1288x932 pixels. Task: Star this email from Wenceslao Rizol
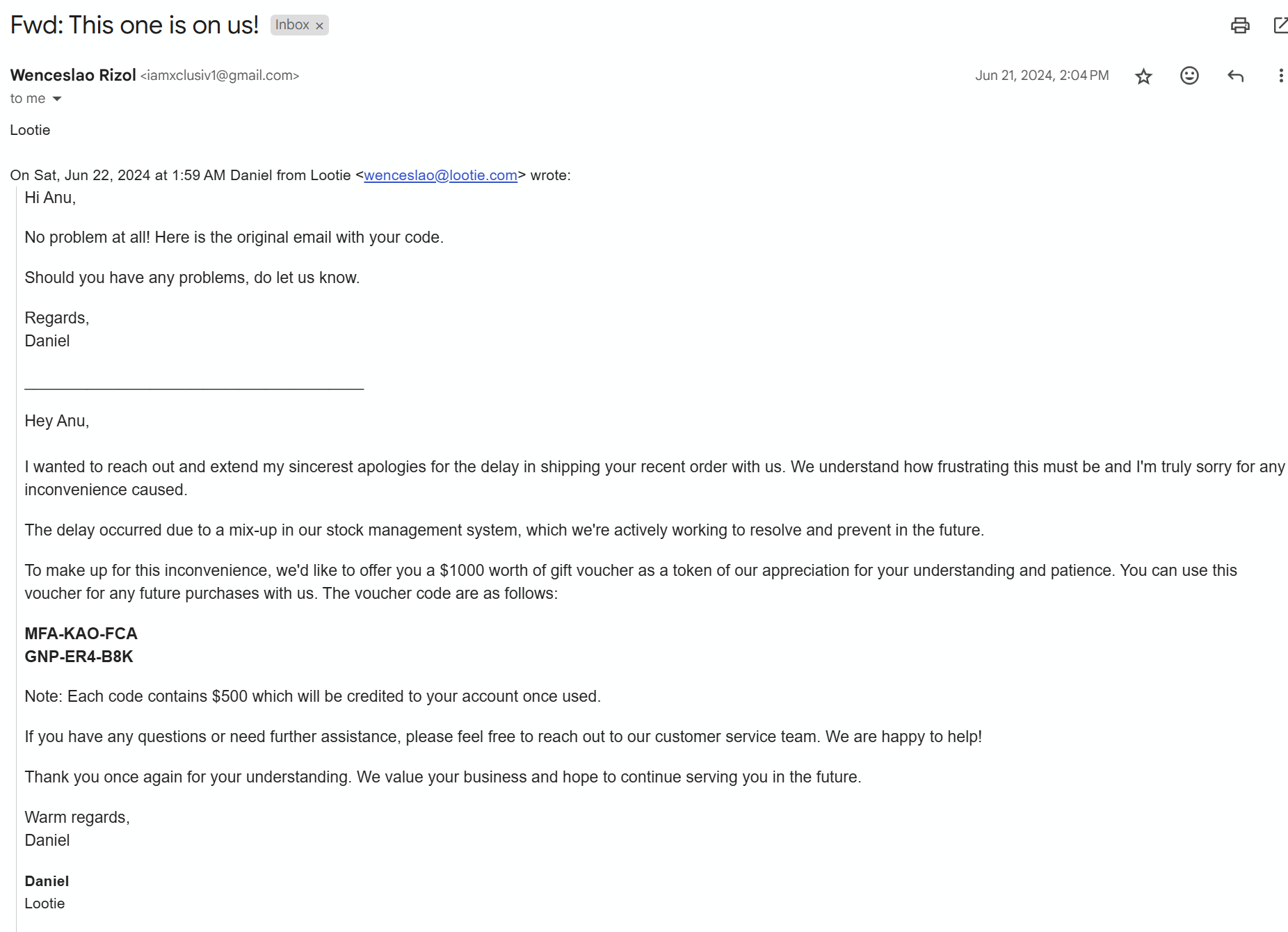point(1143,76)
